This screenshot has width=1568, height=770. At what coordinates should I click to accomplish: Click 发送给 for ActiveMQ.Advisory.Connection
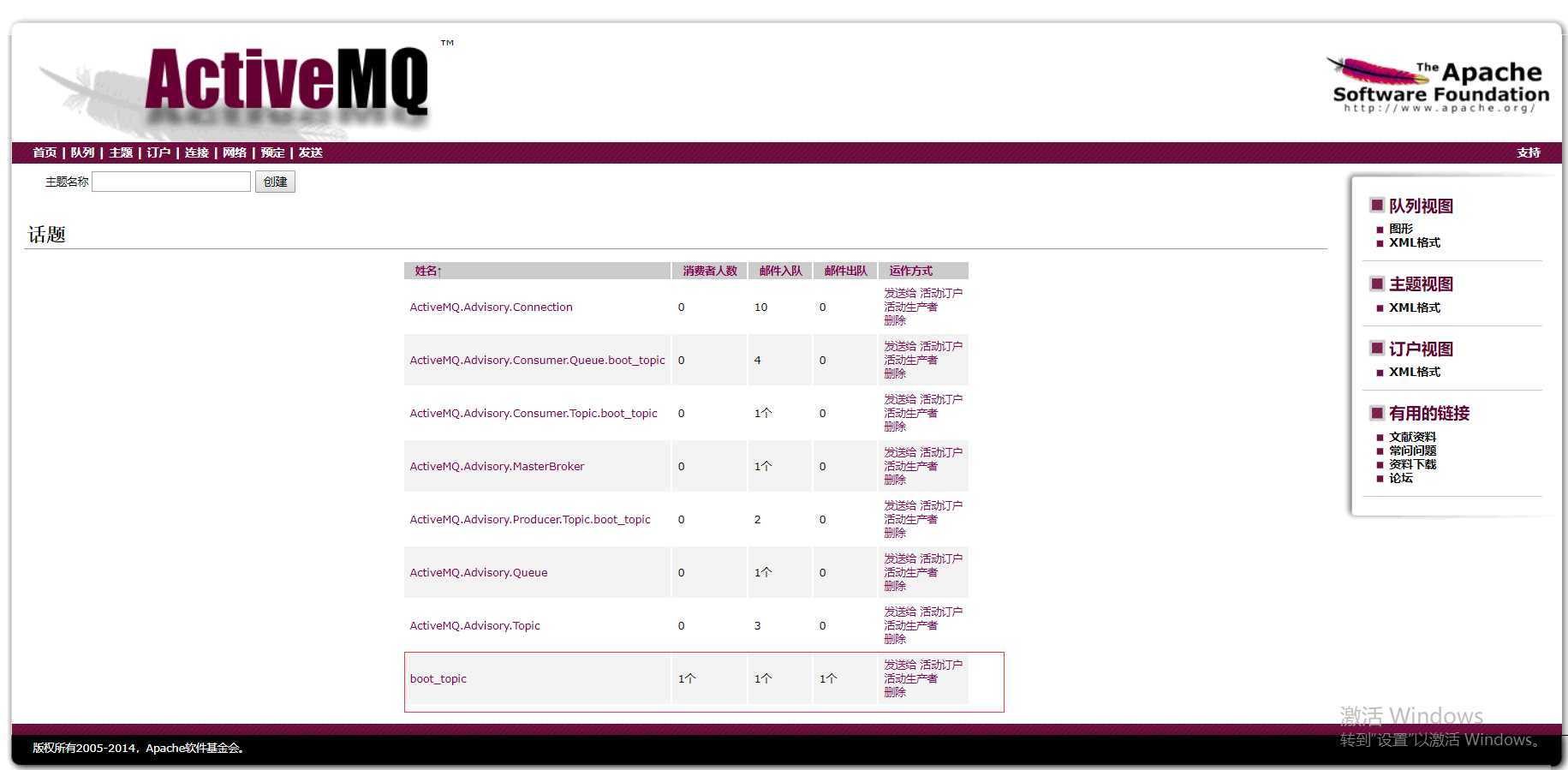click(x=900, y=293)
